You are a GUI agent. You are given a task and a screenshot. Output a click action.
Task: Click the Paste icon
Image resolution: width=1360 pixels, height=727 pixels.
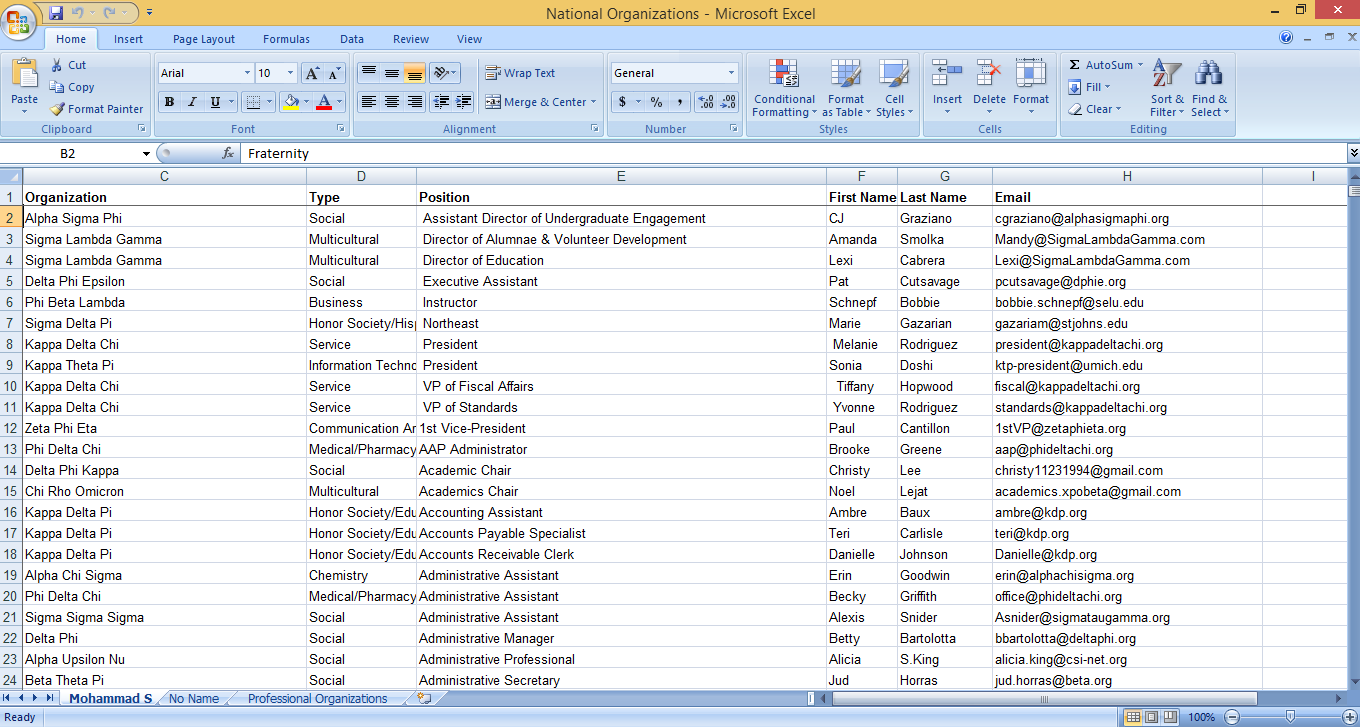24,74
